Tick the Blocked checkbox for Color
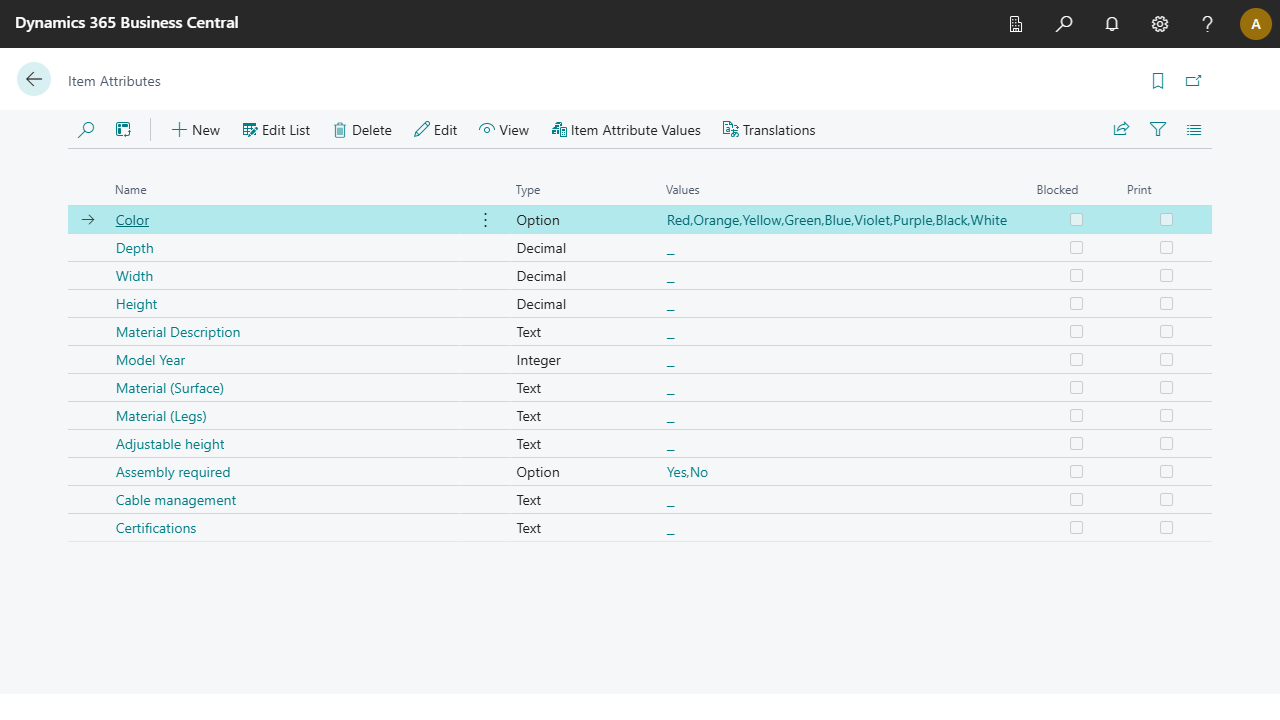The image size is (1280, 720). coord(1076,220)
